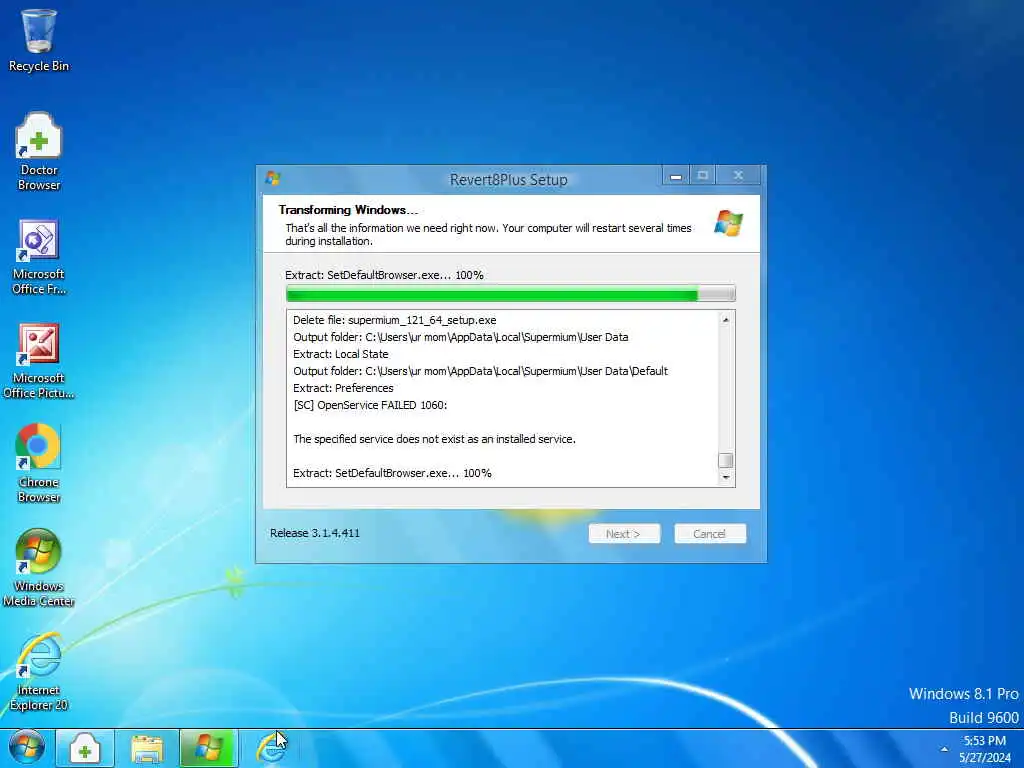Launch Internet Explorer 20 desktop shortcut
The image size is (1024, 768).
coord(39,672)
